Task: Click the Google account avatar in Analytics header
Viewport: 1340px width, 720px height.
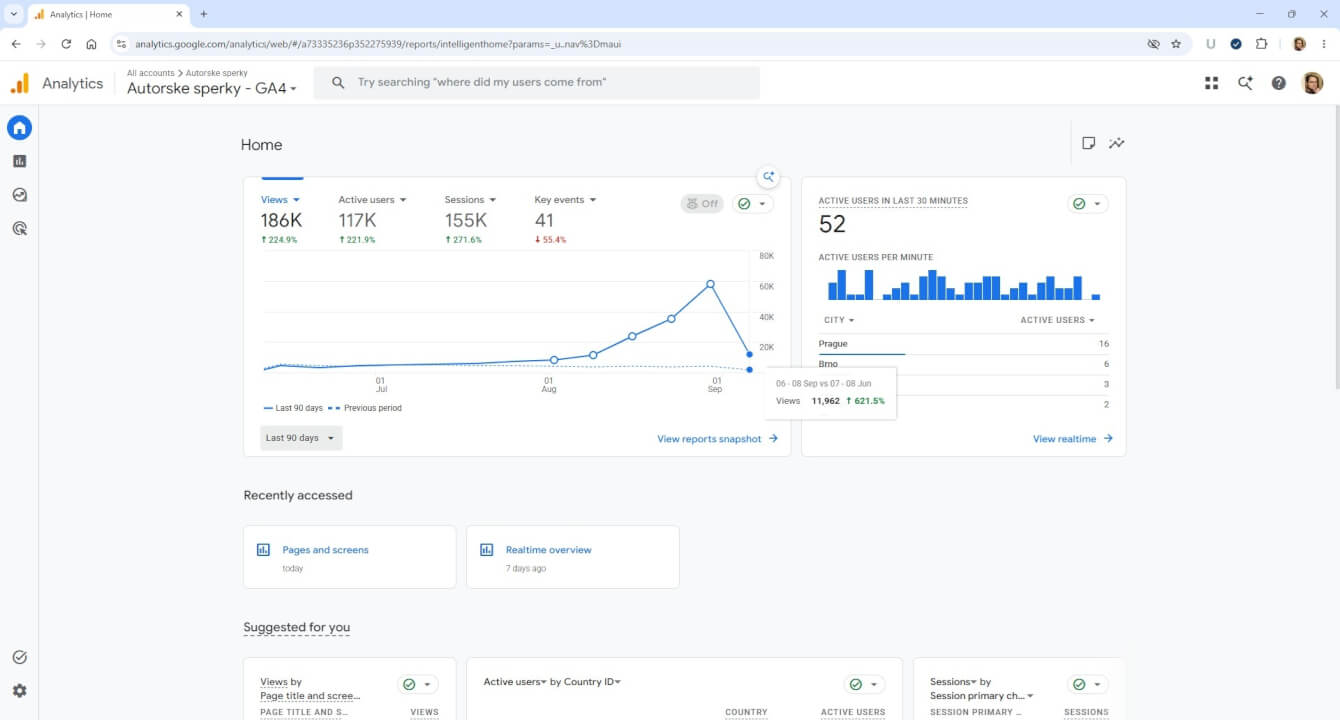Action: 1312,83
